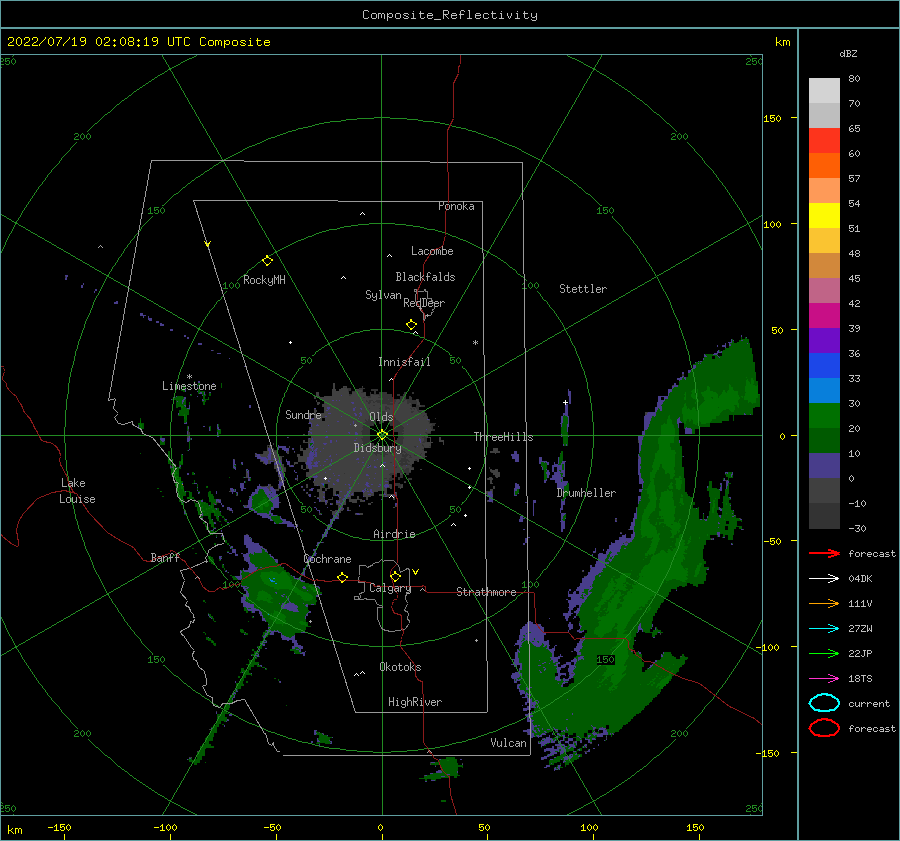900x841 pixels.
Task: Click the Strathmore town label
Action: (486, 592)
